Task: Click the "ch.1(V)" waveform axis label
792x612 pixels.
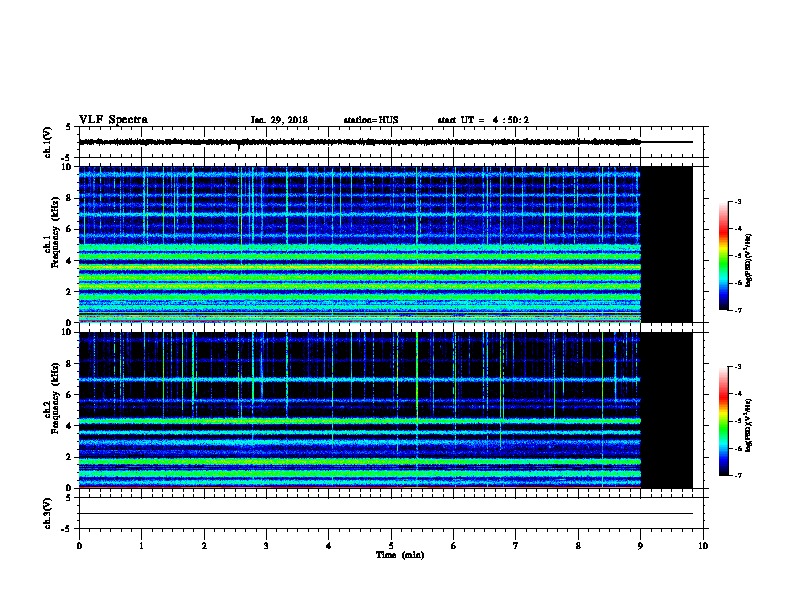Action: 47,142
